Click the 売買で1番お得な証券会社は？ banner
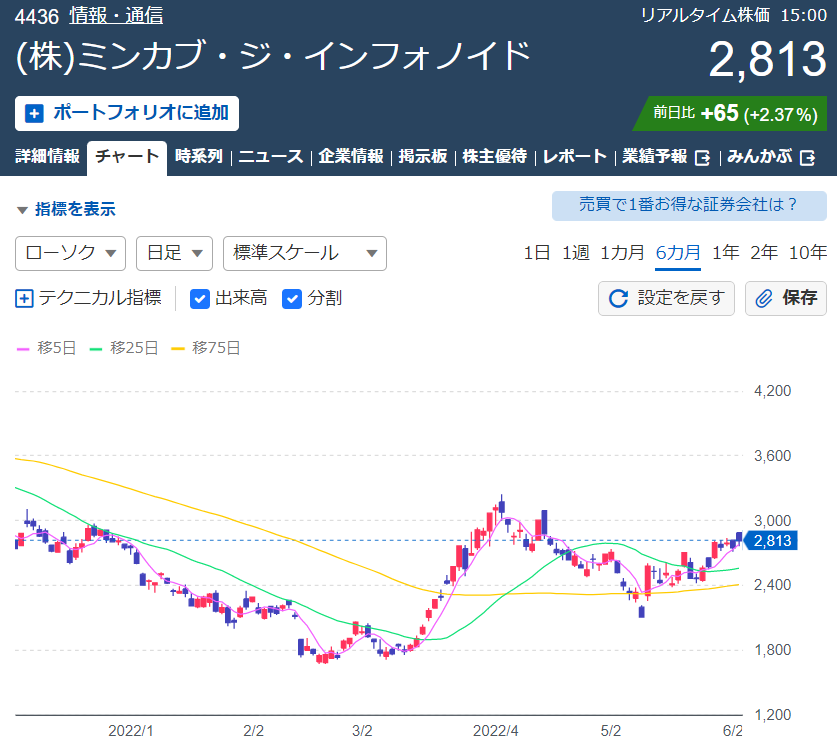This screenshot has height=746, width=837. 689,205
